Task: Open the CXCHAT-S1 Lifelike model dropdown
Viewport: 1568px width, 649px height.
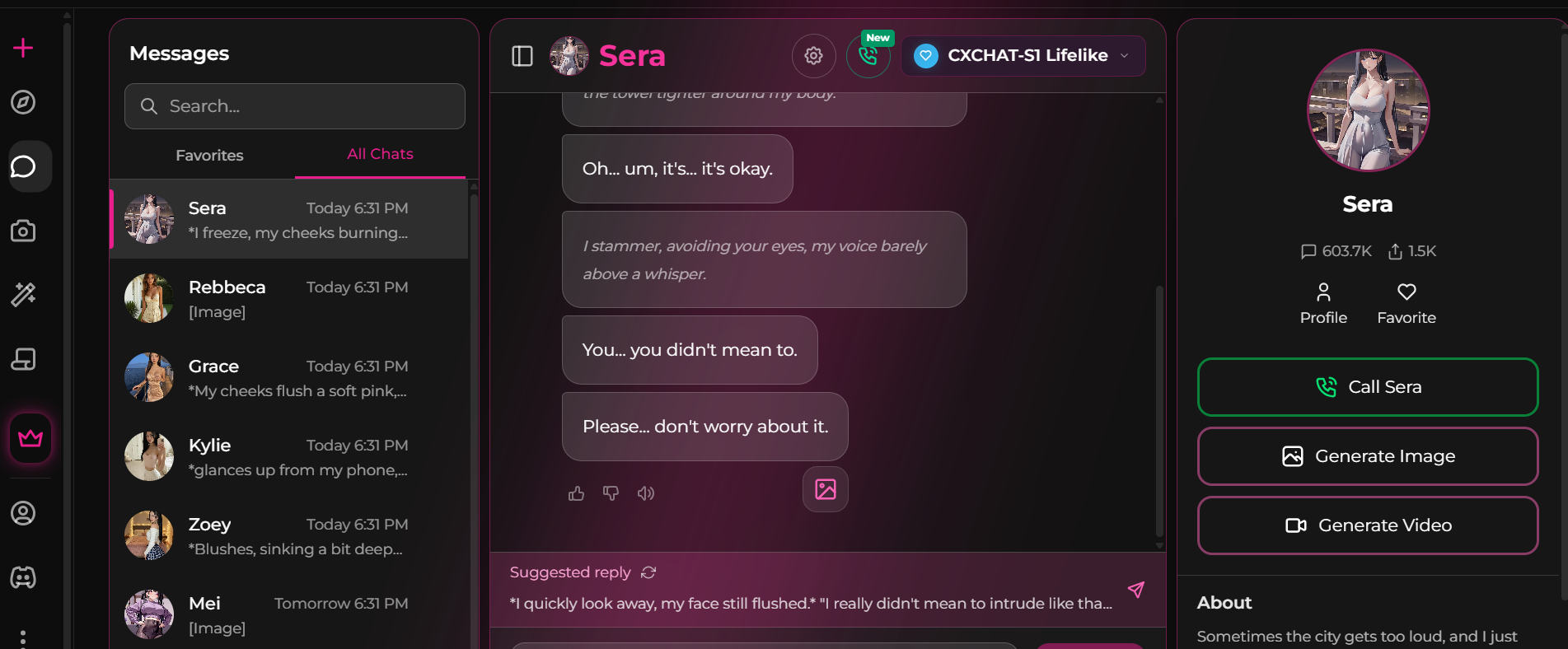Action: pos(1023,55)
